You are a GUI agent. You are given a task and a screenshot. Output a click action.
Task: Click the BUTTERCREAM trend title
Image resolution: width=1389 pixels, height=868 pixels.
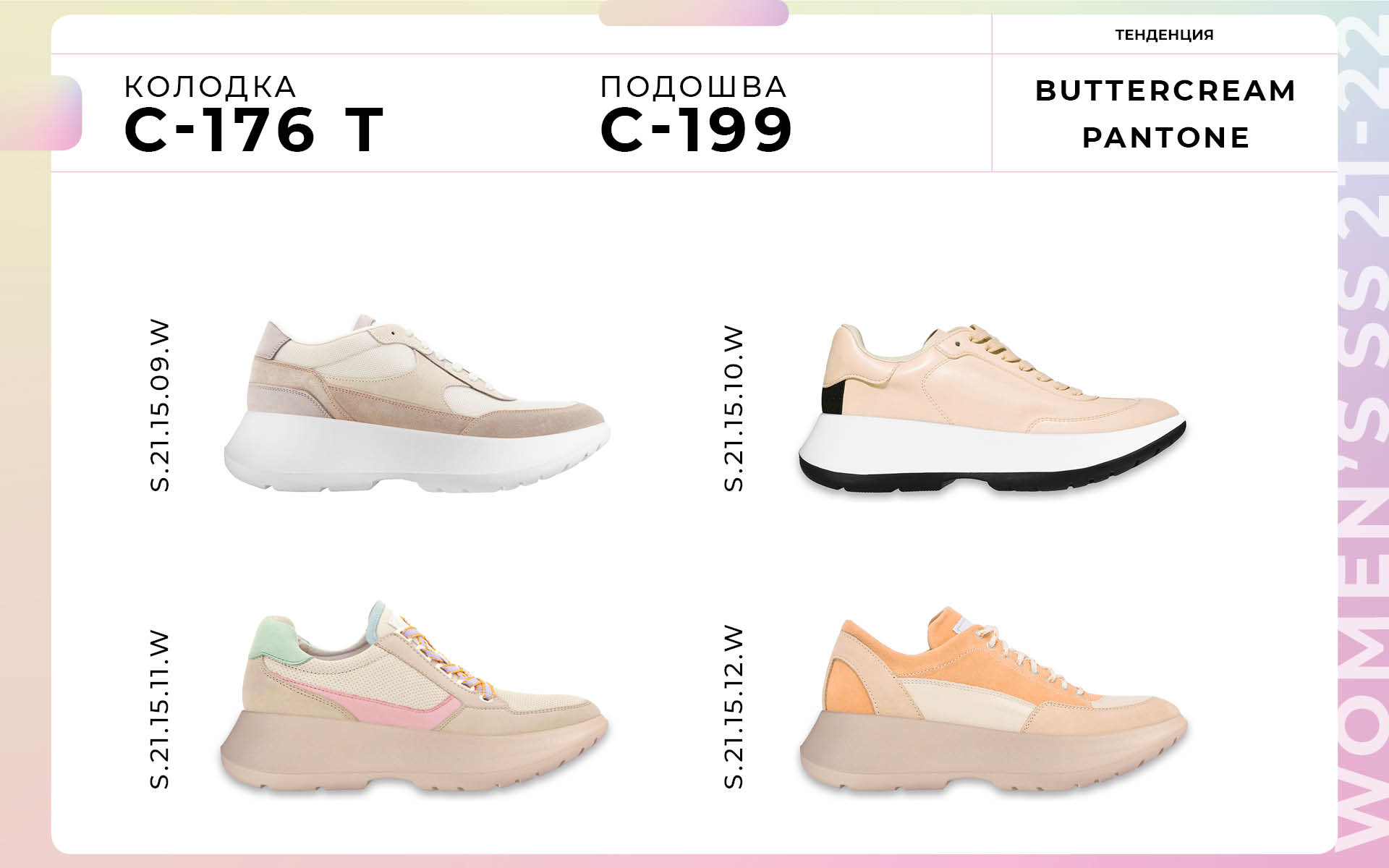click(1165, 90)
